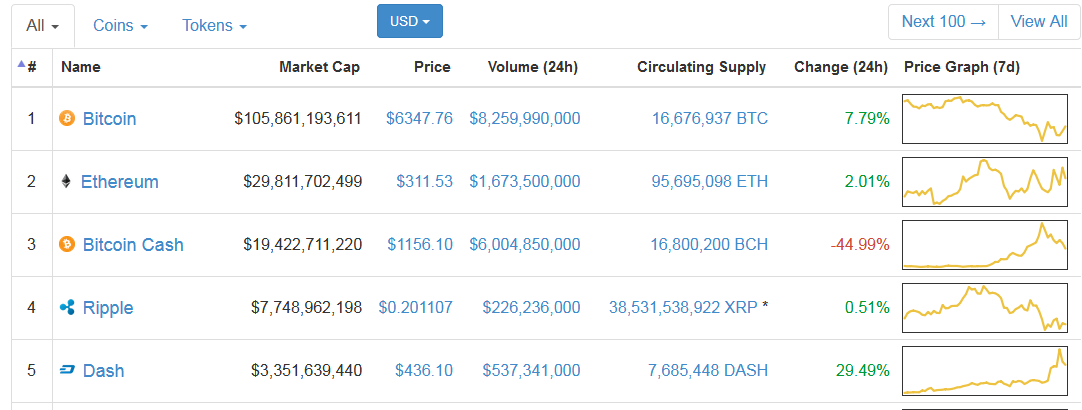Click Bitcoin Cash price $1156.10
The width and height of the screenshot is (1082, 410).
420,244
